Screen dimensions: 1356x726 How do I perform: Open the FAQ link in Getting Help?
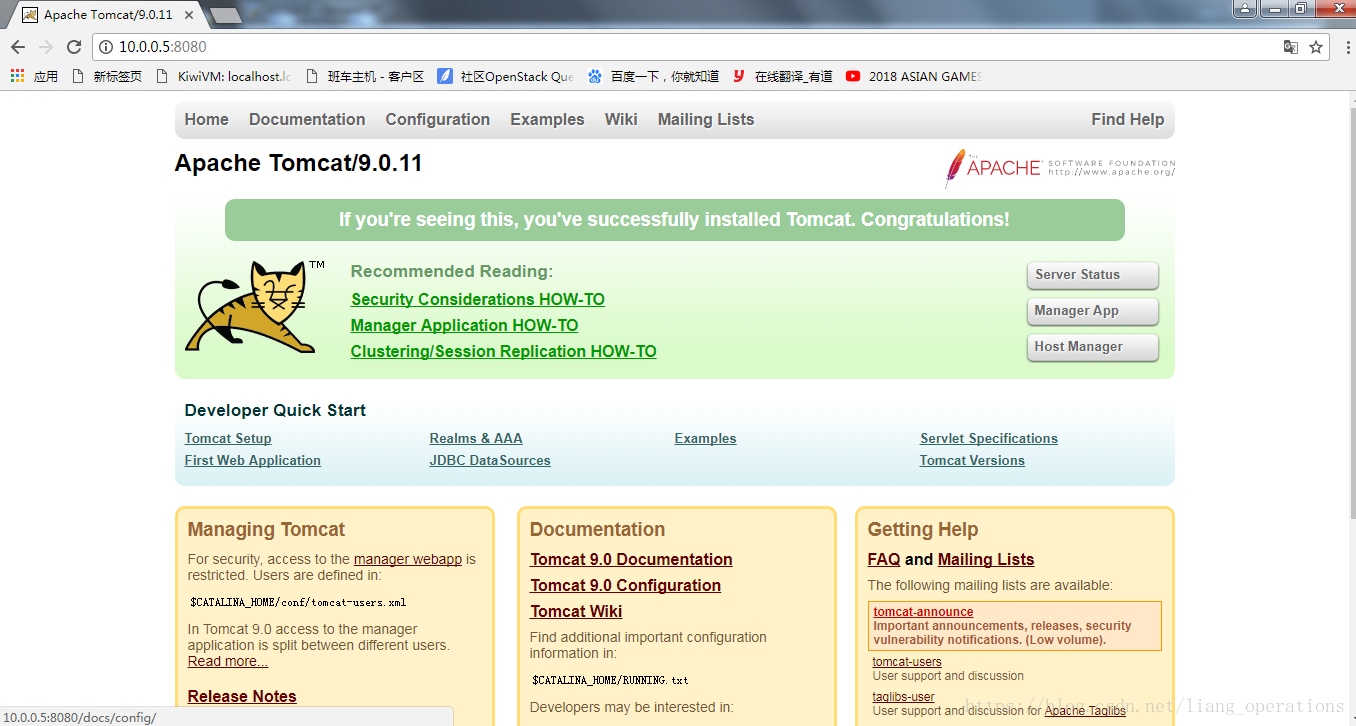coord(884,560)
